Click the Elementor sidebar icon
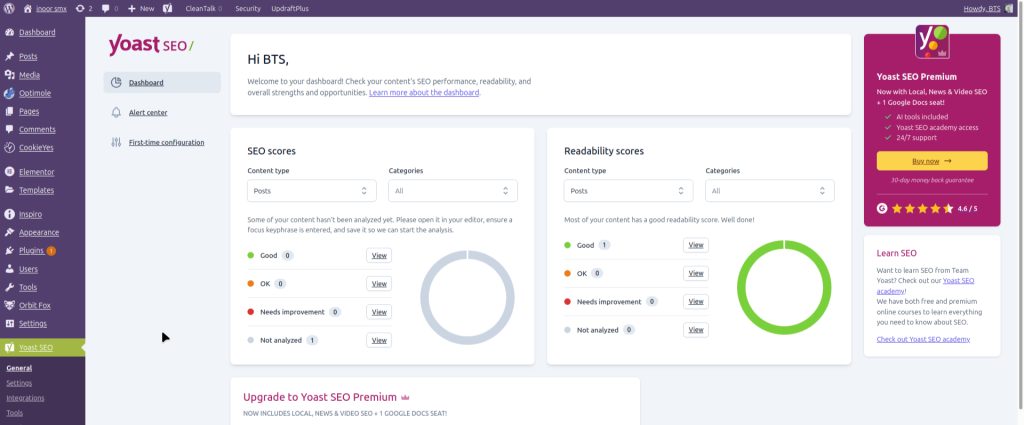The height and width of the screenshot is (425, 1024). (9, 172)
